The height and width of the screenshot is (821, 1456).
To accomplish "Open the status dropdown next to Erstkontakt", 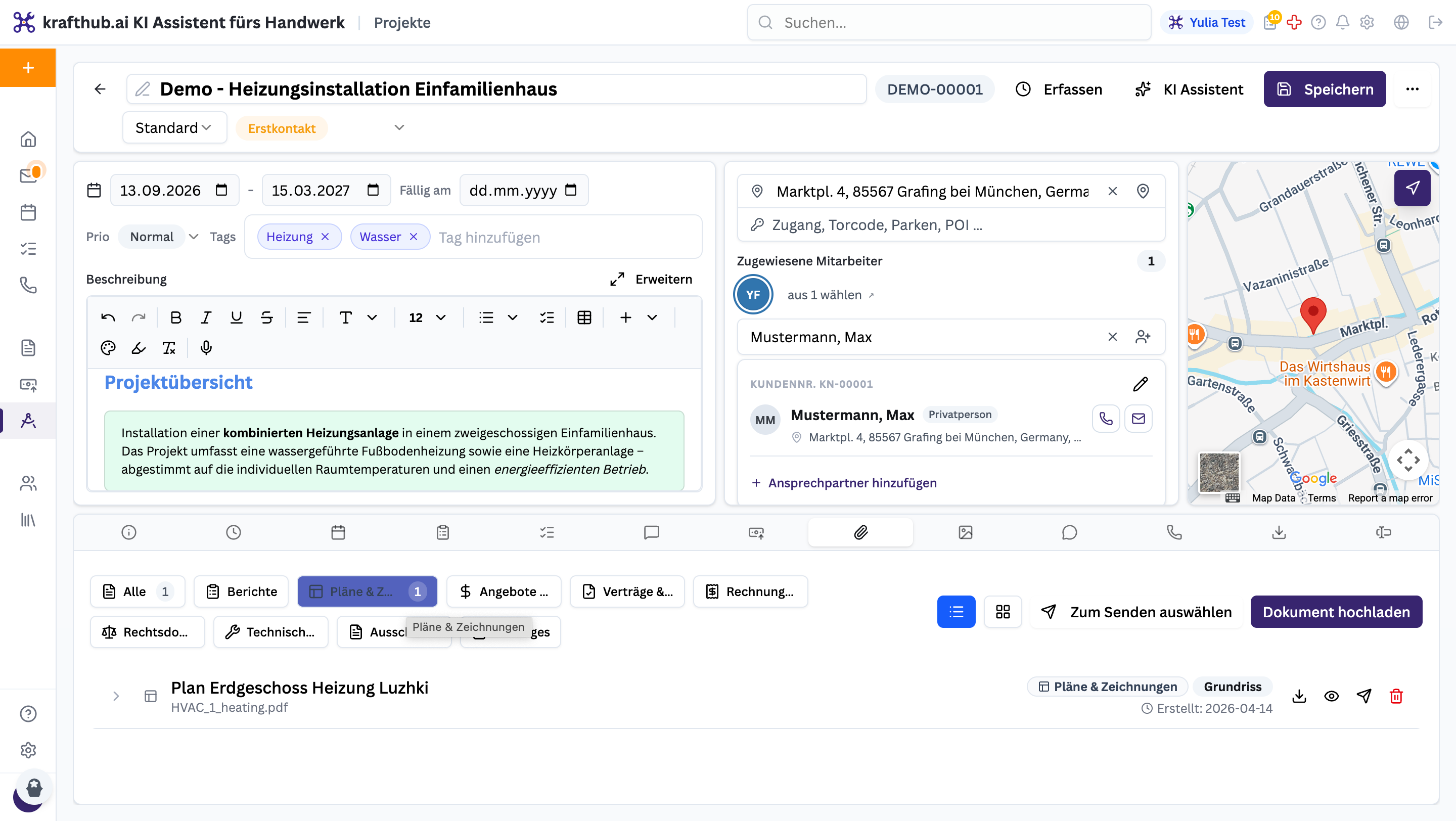I will point(399,128).
